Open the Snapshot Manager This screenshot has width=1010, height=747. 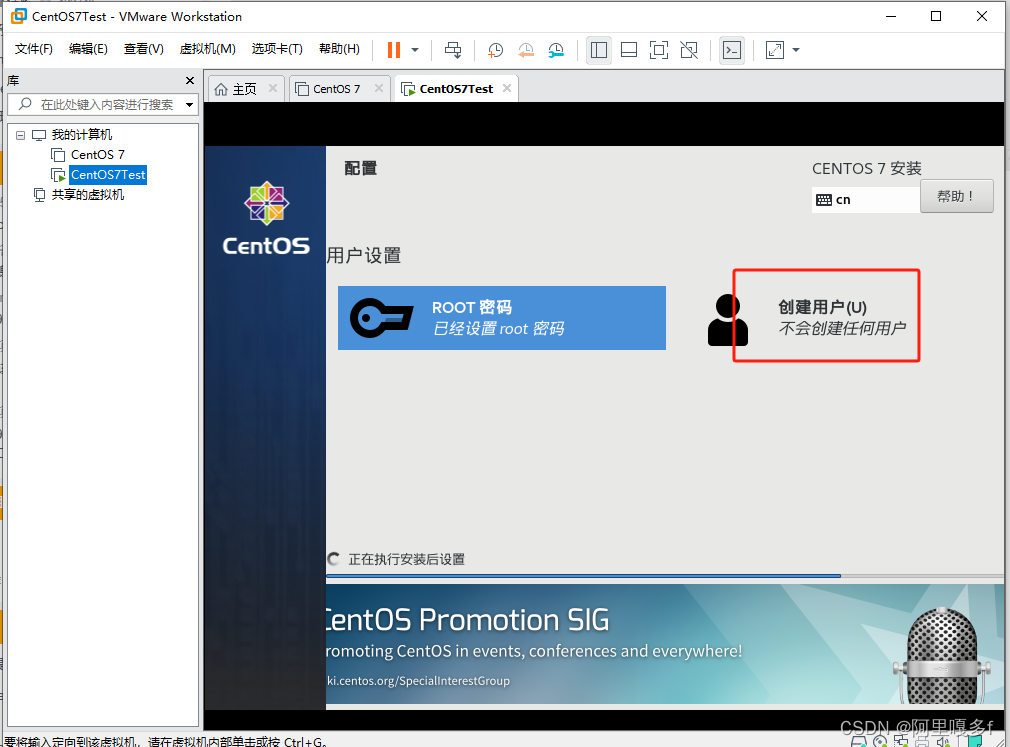(x=558, y=50)
